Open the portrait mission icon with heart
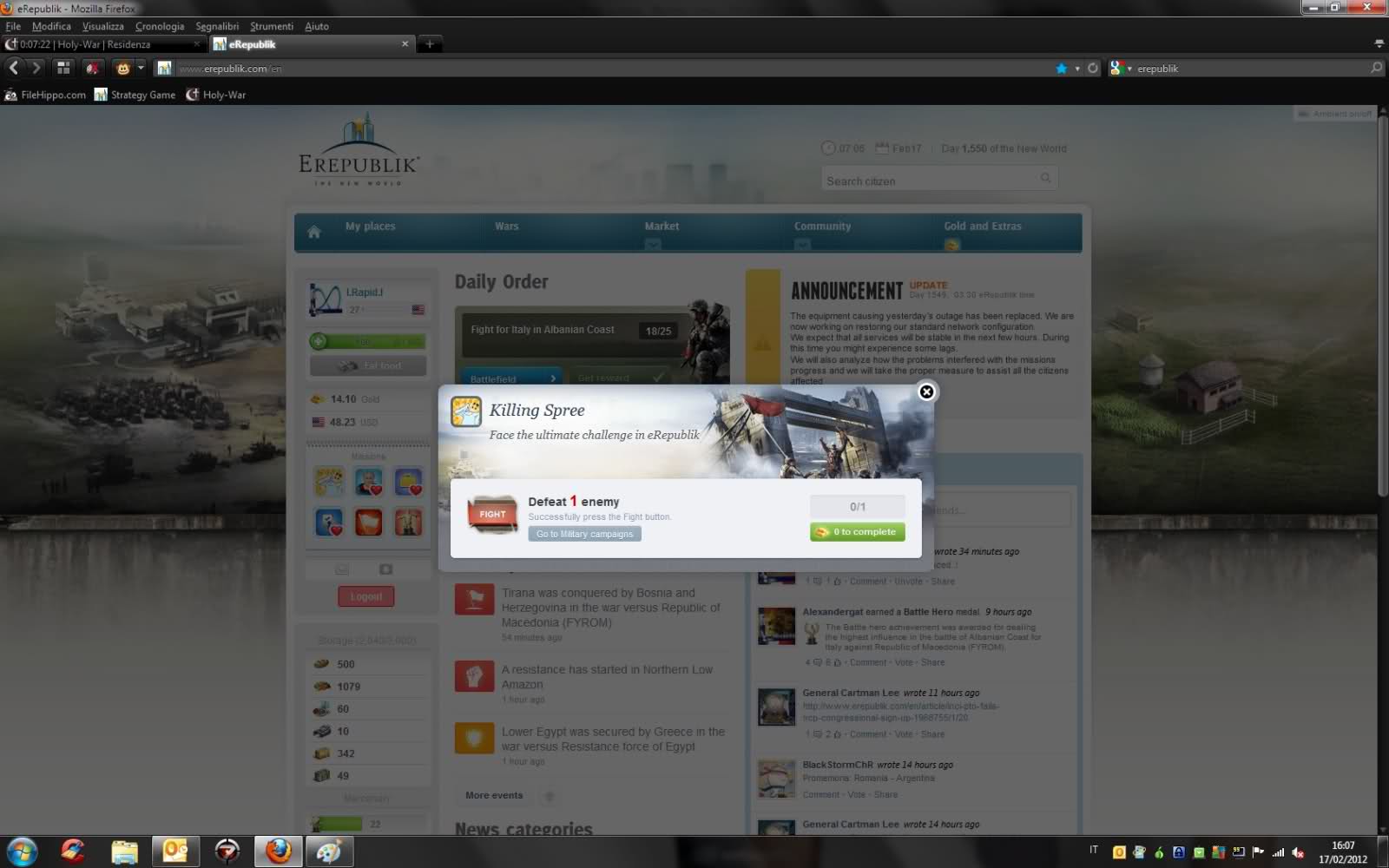Image resolution: width=1389 pixels, height=868 pixels. [x=368, y=482]
